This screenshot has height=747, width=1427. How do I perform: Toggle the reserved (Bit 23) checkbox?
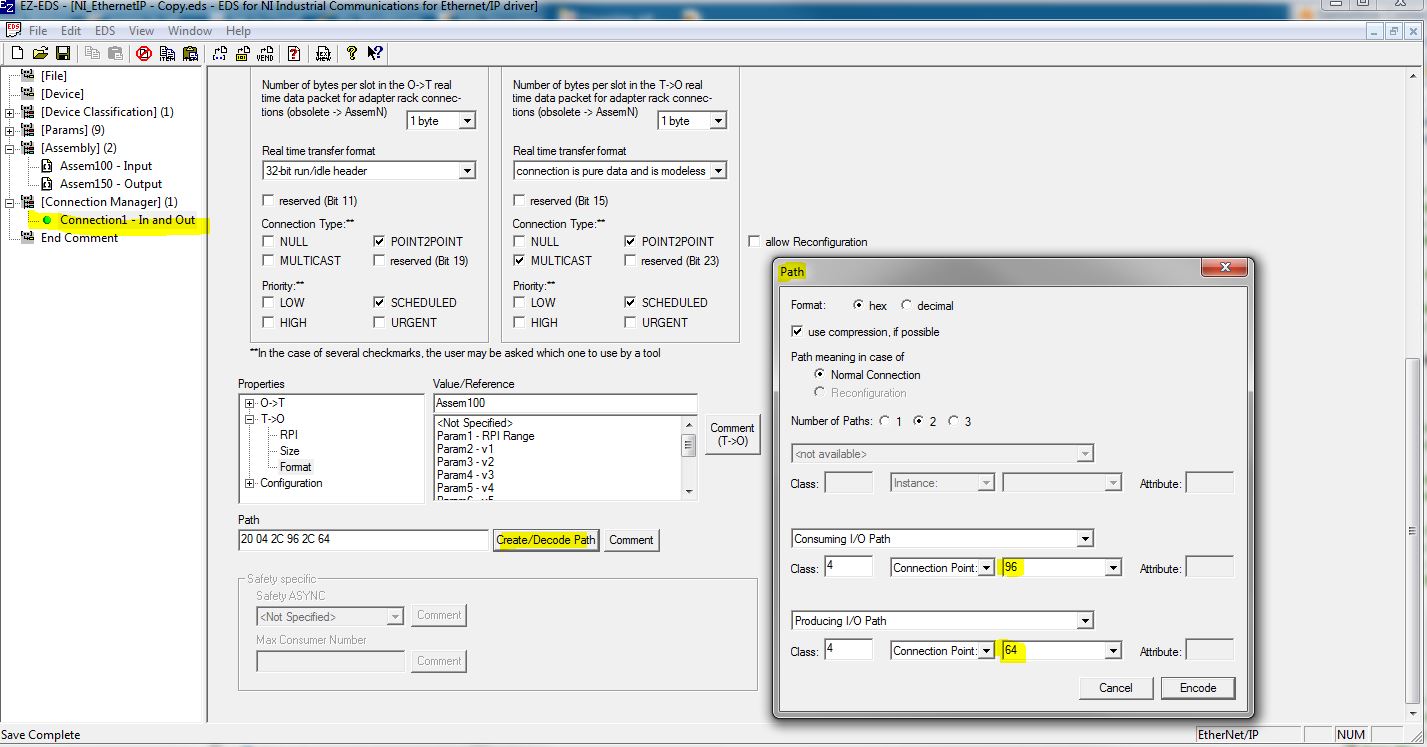[x=631, y=260]
